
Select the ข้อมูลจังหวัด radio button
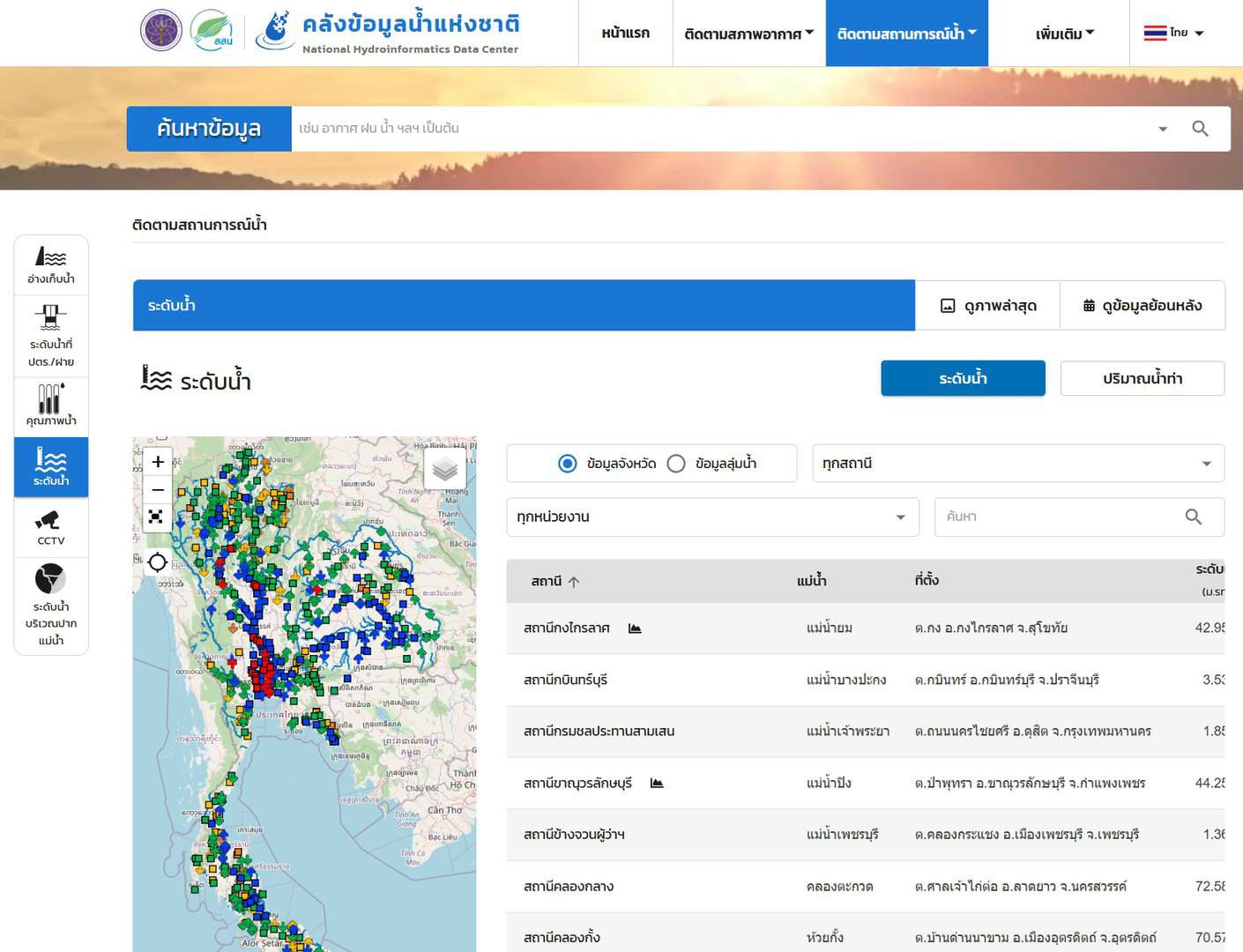point(568,464)
